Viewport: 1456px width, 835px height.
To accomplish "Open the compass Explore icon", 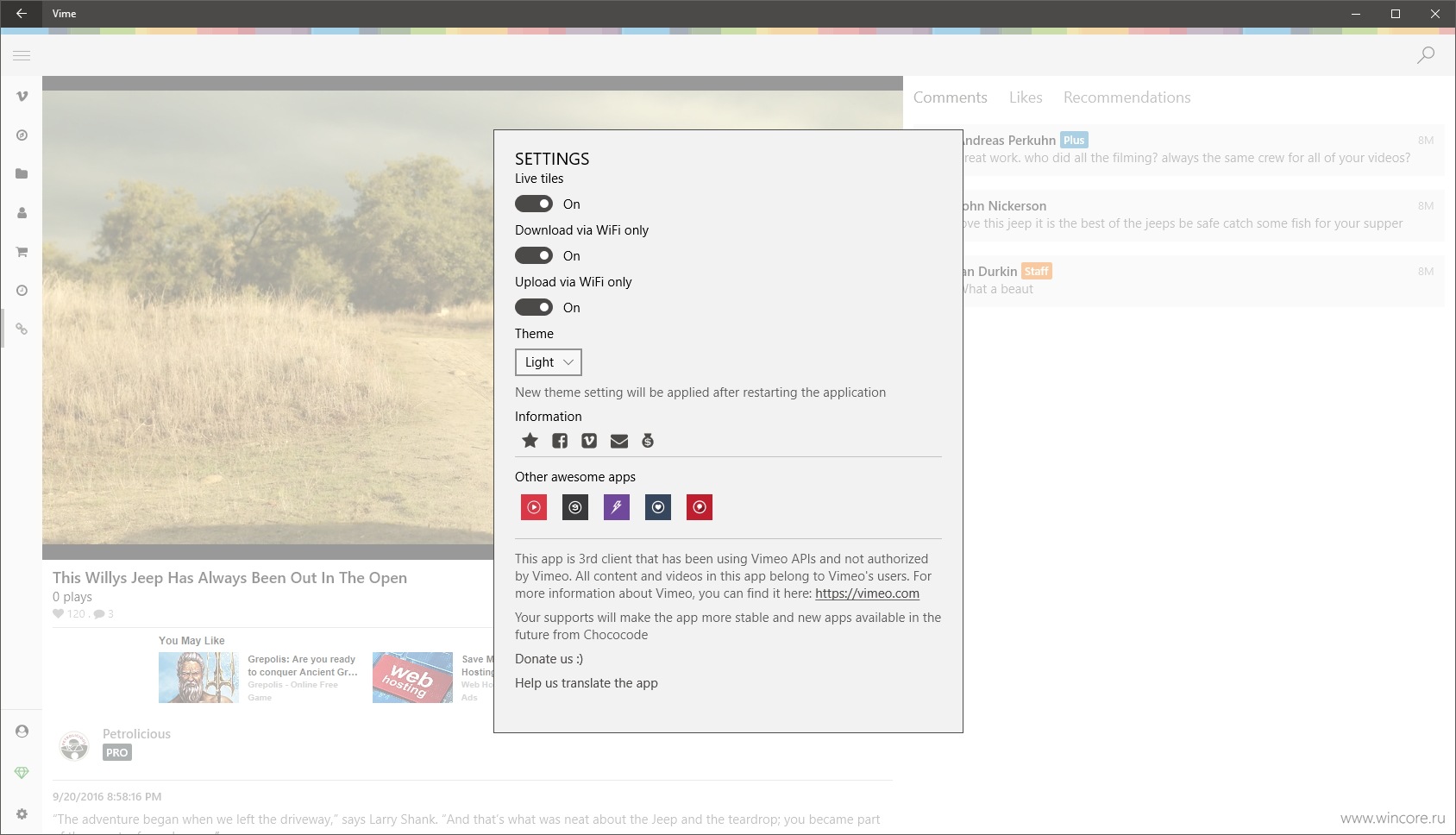I will [22, 135].
